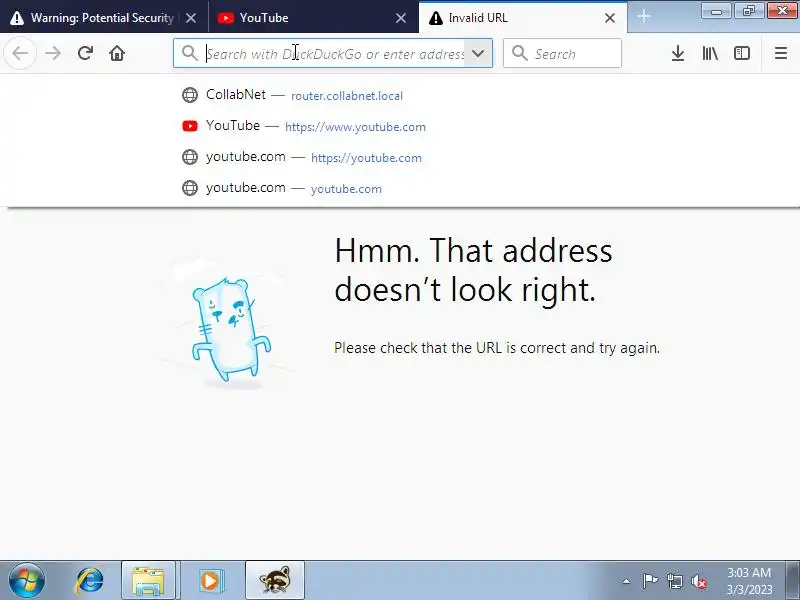Screen dimensions: 800x600
Task: Click the red YouTube favicon in suggestions
Action: (x=190, y=126)
